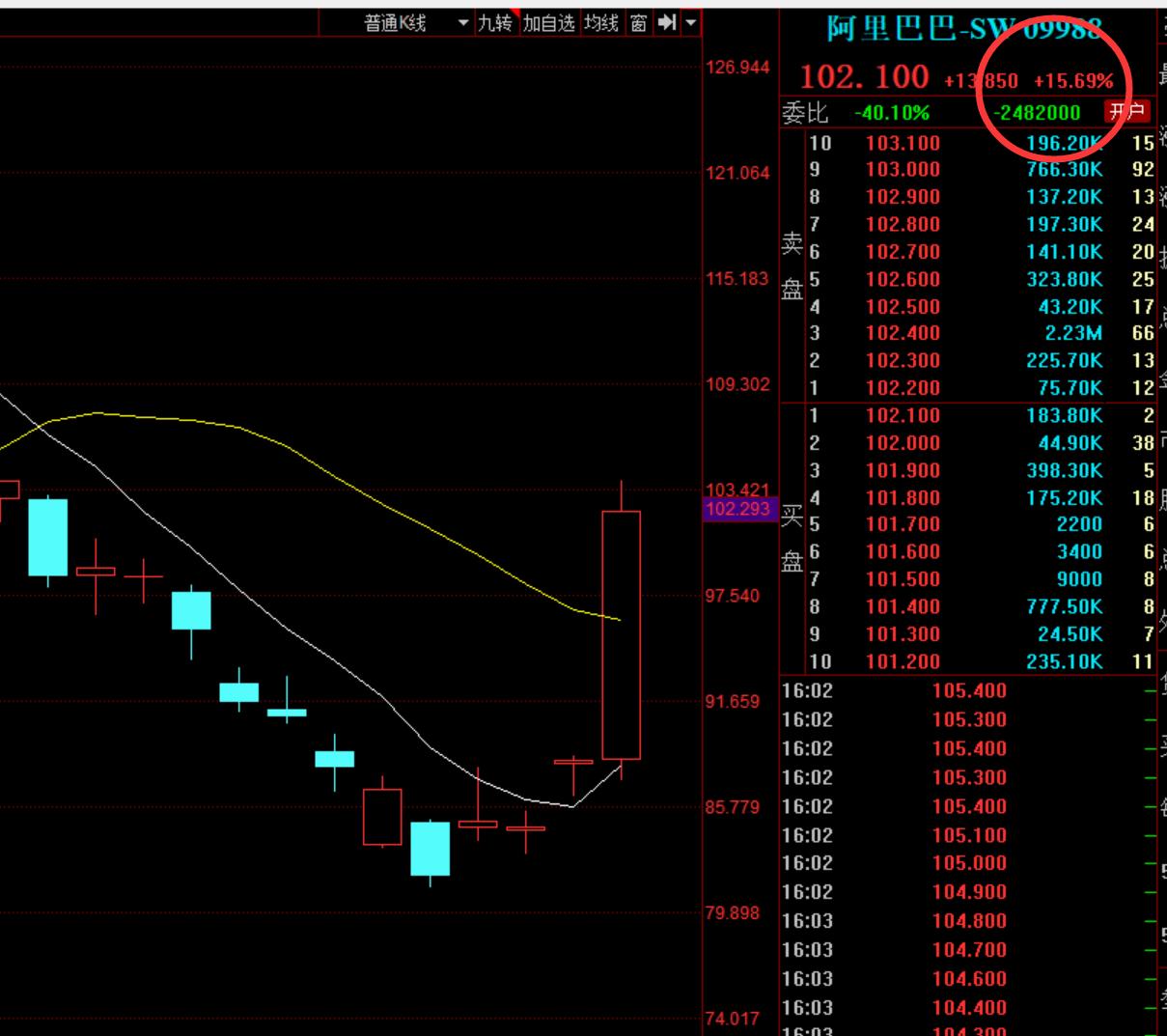This screenshot has height=1036, width=1167.
Task: Click sell price 102.600
Action: click(903, 279)
